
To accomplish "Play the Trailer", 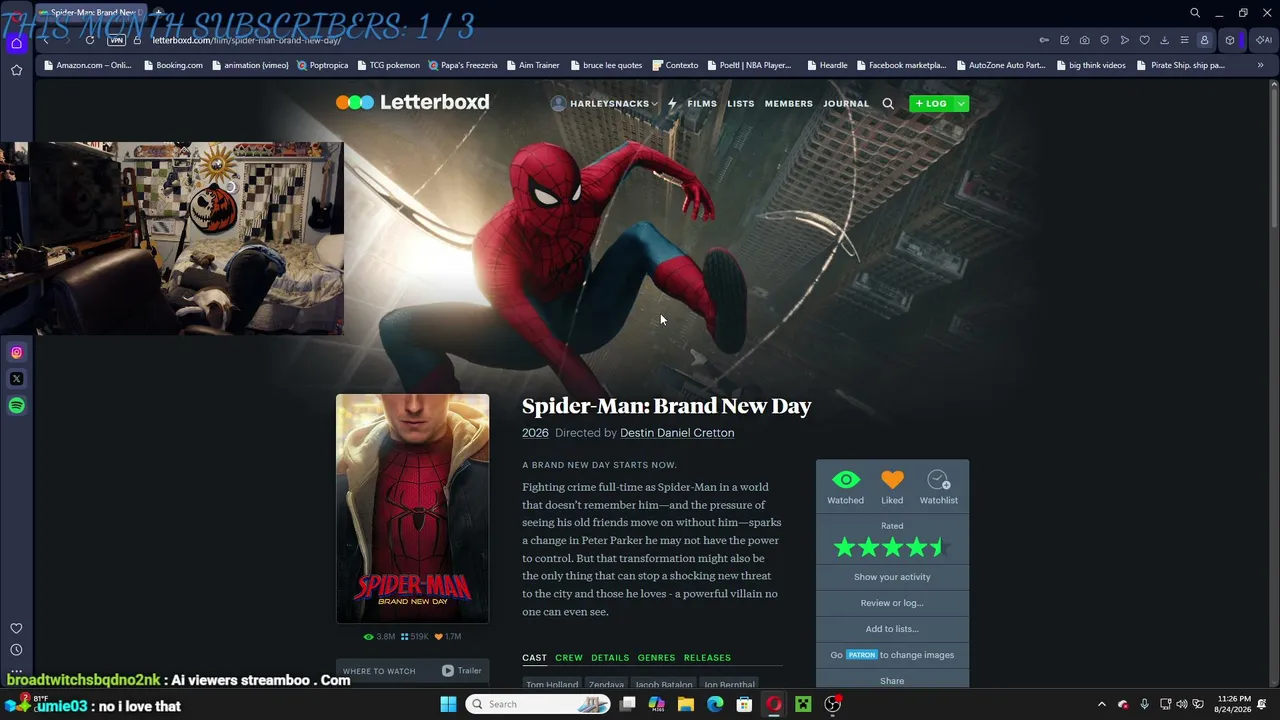I will click(462, 671).
